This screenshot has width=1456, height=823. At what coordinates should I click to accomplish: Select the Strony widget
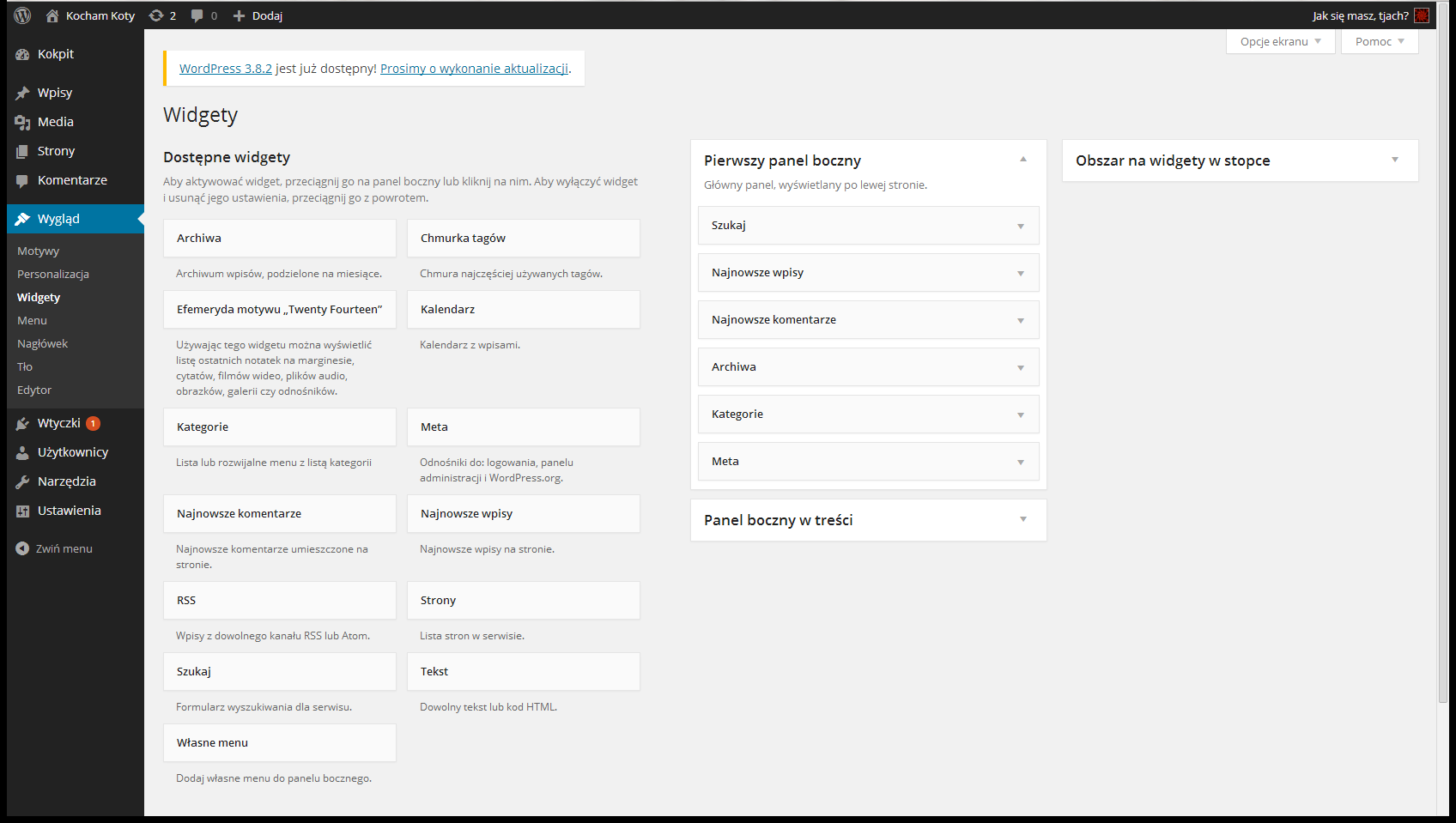[x=524, y=600]
